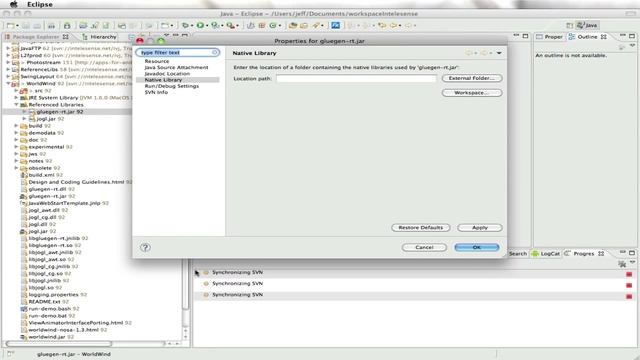Viewport: 640px width, 360px height.
Task: Select Run/Debug Settings in properties list
Action: pyautogui.click(x=172, y=86)
